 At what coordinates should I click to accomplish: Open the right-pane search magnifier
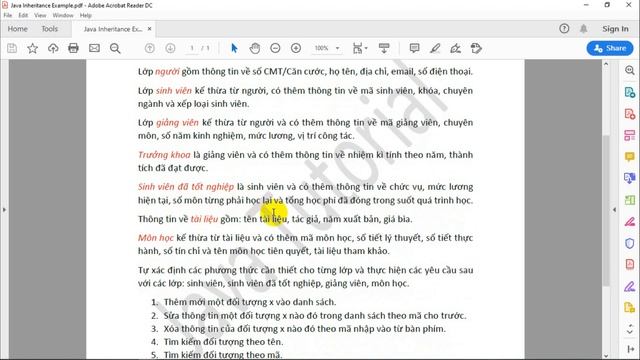pos(629,70)
